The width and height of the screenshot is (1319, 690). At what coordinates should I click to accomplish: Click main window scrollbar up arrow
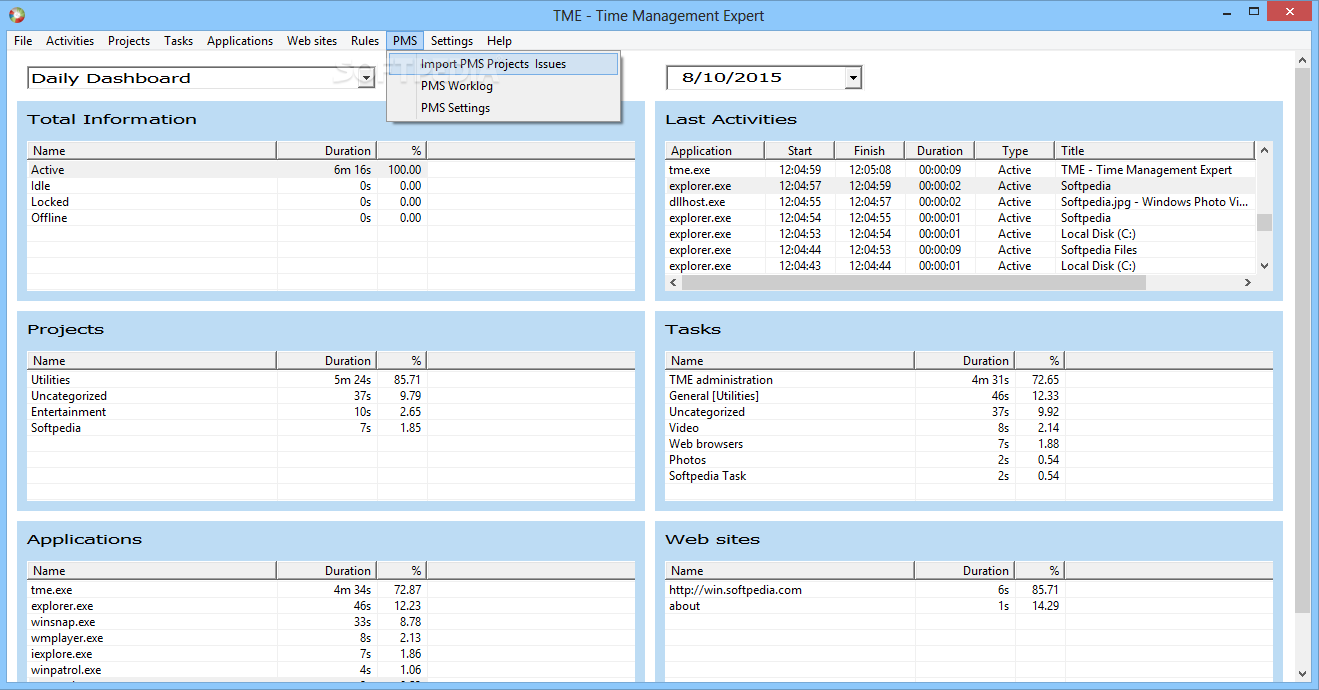tap(1302, 61)
